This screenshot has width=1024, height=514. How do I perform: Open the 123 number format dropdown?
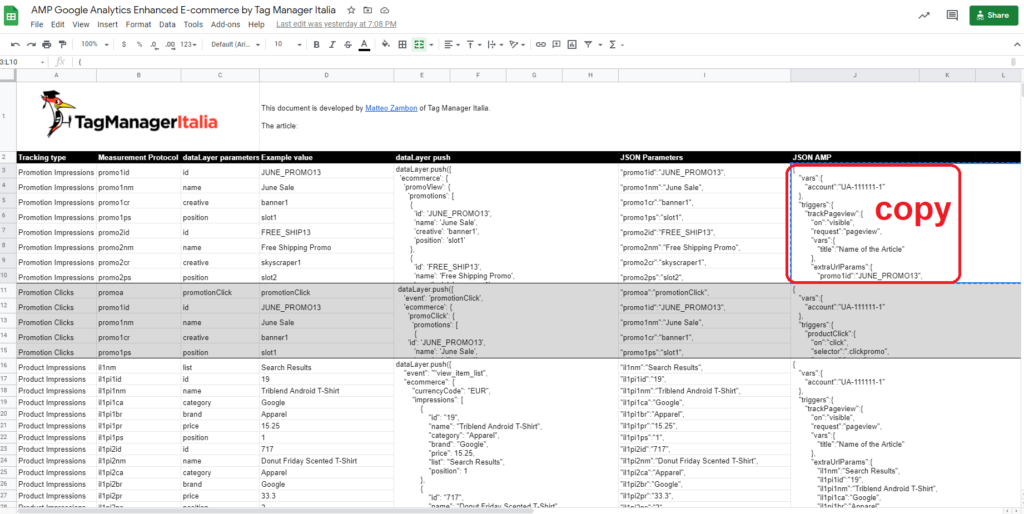point(189,44)
